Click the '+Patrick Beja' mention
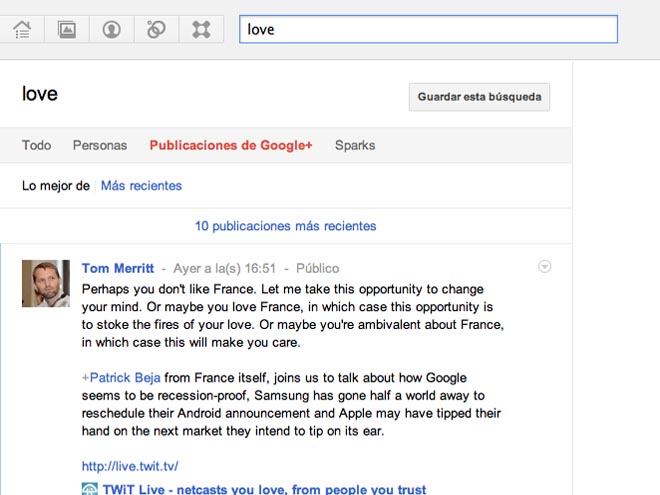660x495 pixels. pos(121,378)
